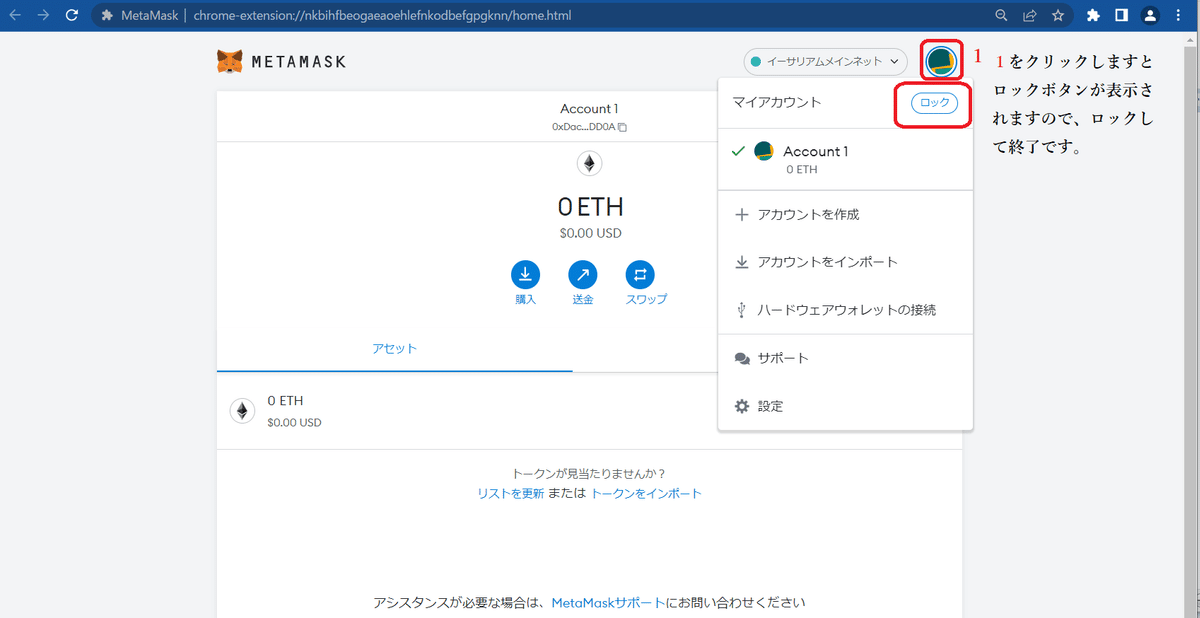Click the MetaMask fox logo
Viewport: 1200px width, 618px height.
point(230,62)
